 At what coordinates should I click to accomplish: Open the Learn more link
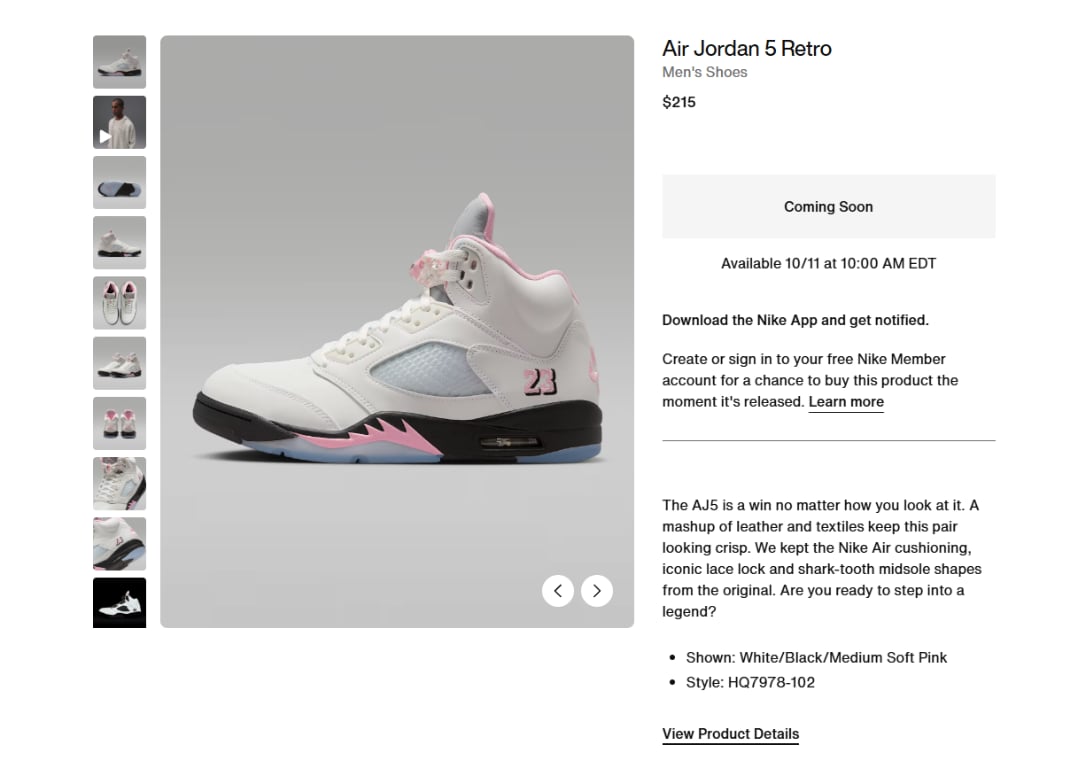(846, 402)
